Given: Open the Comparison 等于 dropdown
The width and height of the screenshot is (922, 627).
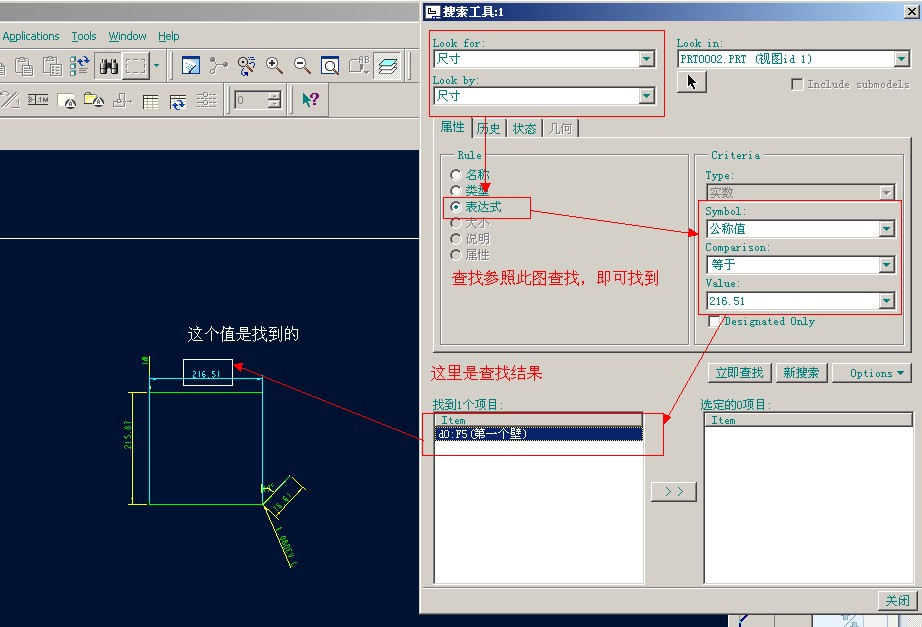Looking at the screenshot, I should coord(887,265).
